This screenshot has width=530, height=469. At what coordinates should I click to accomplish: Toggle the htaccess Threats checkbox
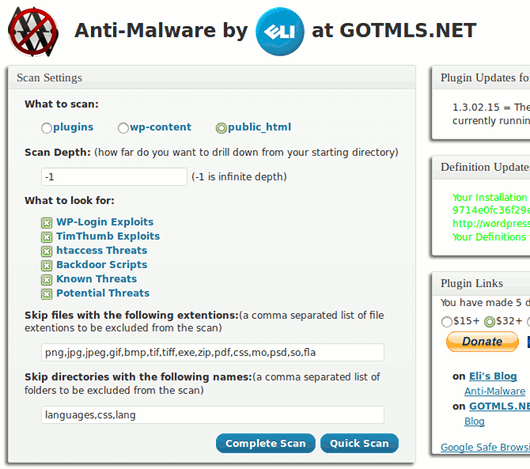[47, 251]
